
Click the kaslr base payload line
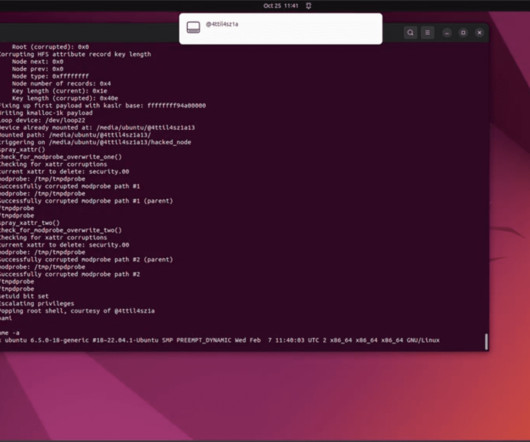tap(103, 105)
